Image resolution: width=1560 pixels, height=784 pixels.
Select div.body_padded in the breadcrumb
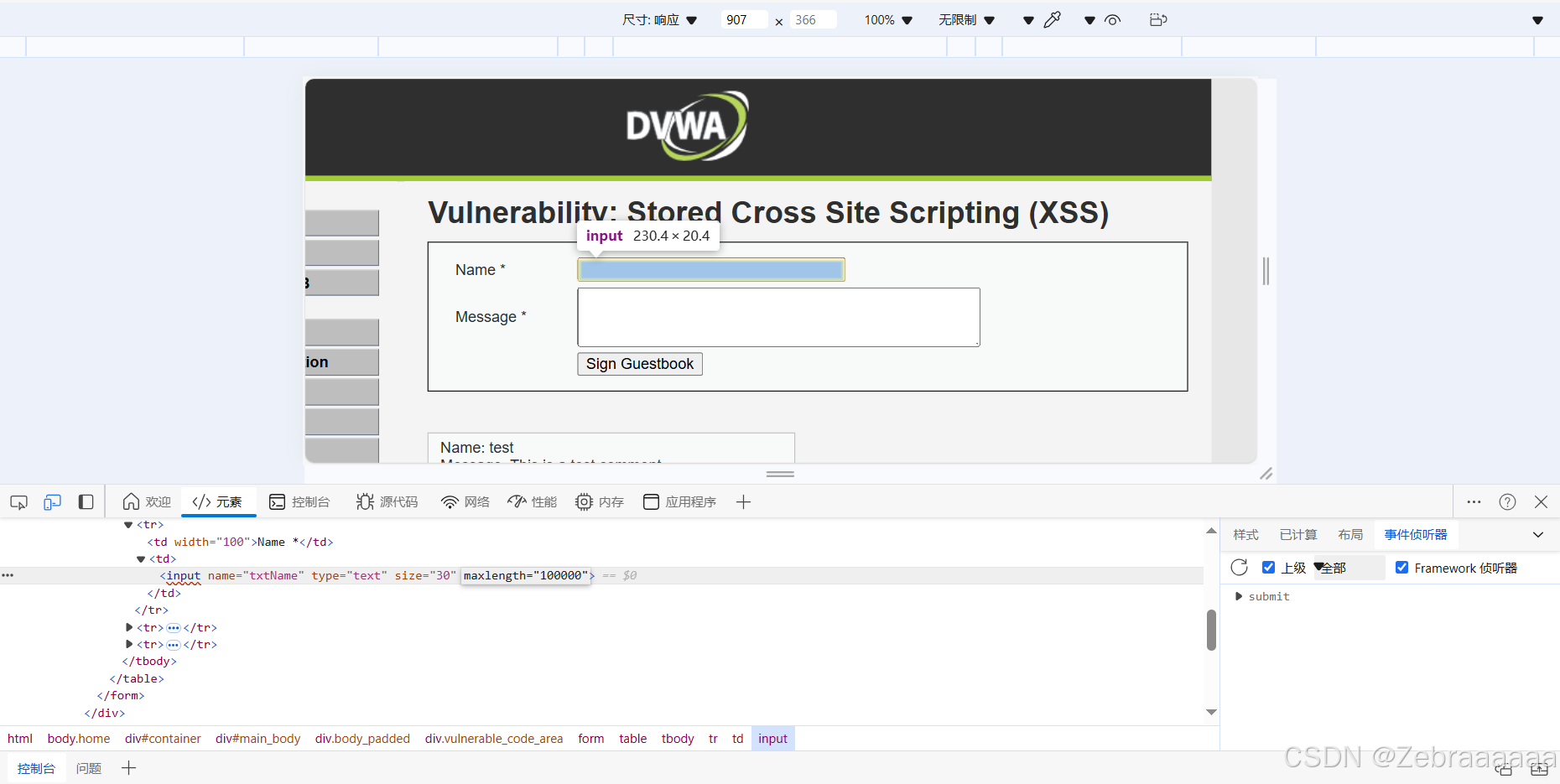pos(362,739)
